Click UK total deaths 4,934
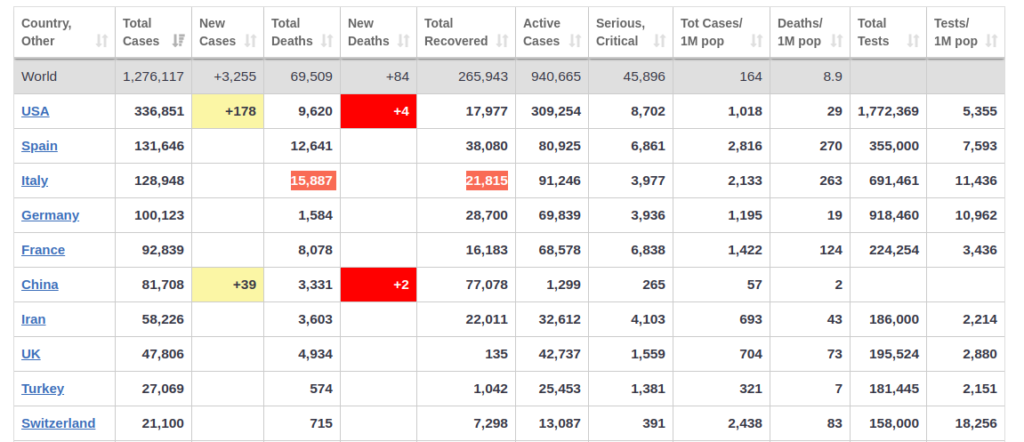The width and height of the screenshot is (1024, 442). (315, 354)
